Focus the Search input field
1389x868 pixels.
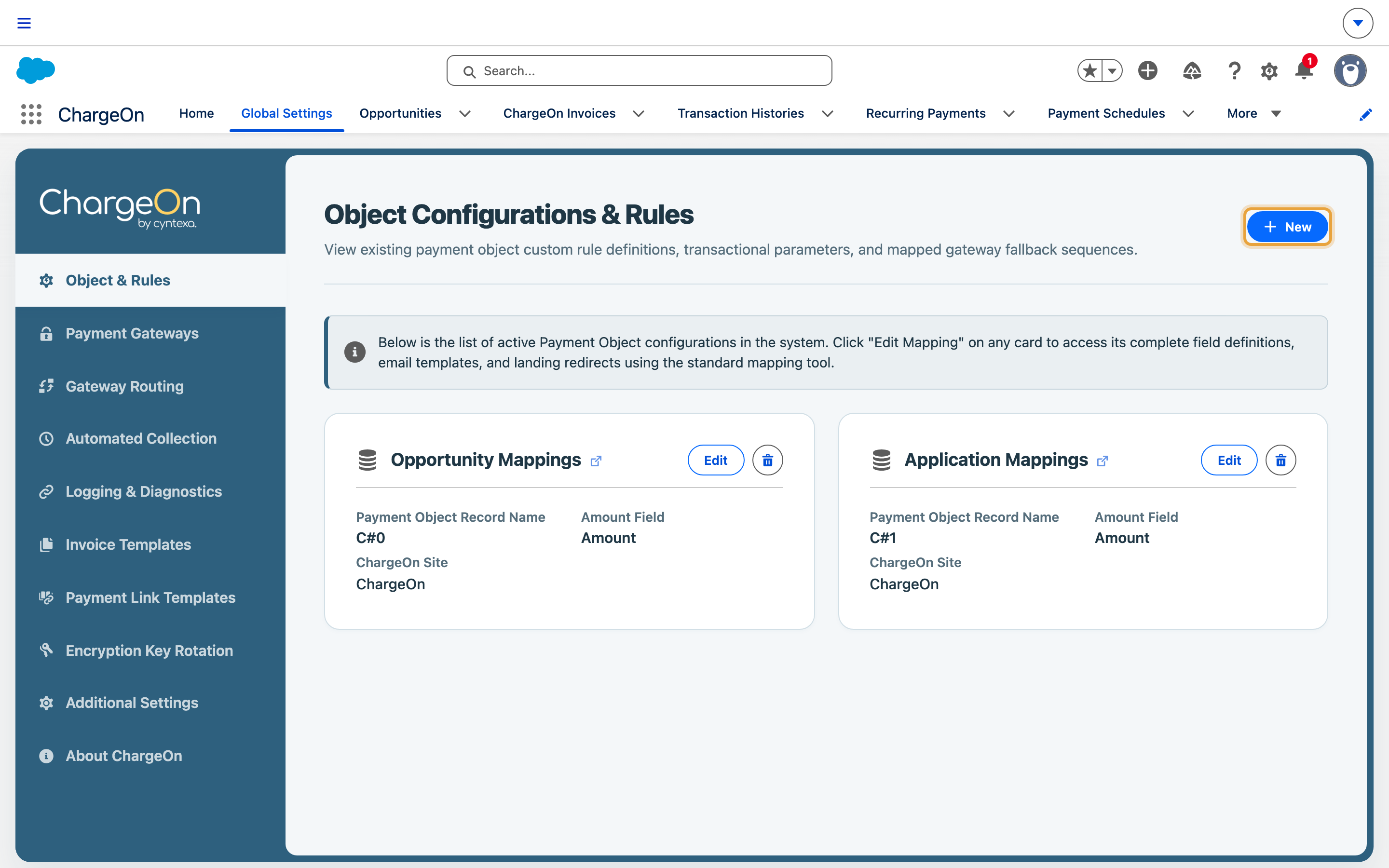click(639, 70)
